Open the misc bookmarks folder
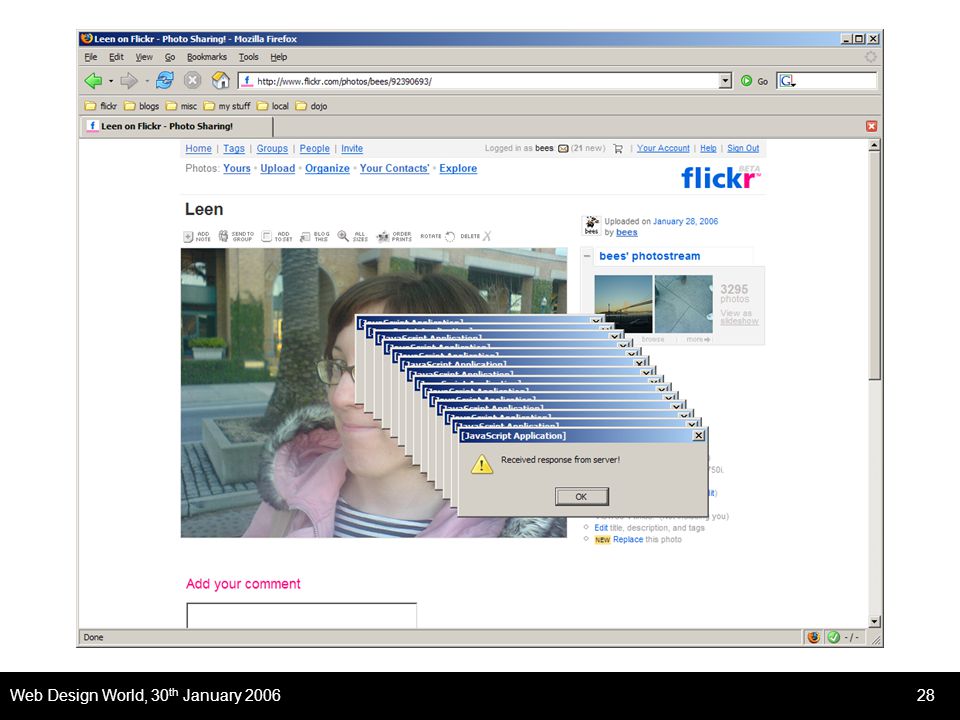Viewport: 960px width, 720px height. click(x=181, y=106)
